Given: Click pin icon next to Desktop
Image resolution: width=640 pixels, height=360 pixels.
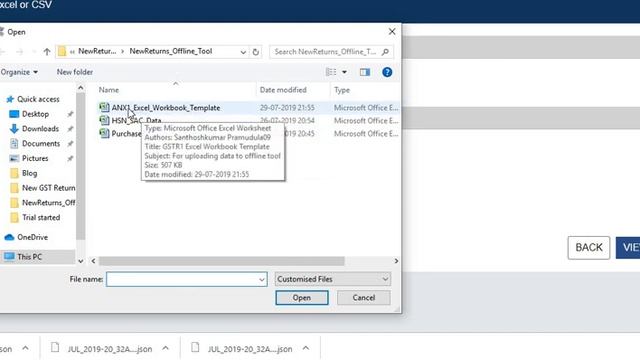Looking at the screenshot, I should pyautogui.click(x=70, y=114).
